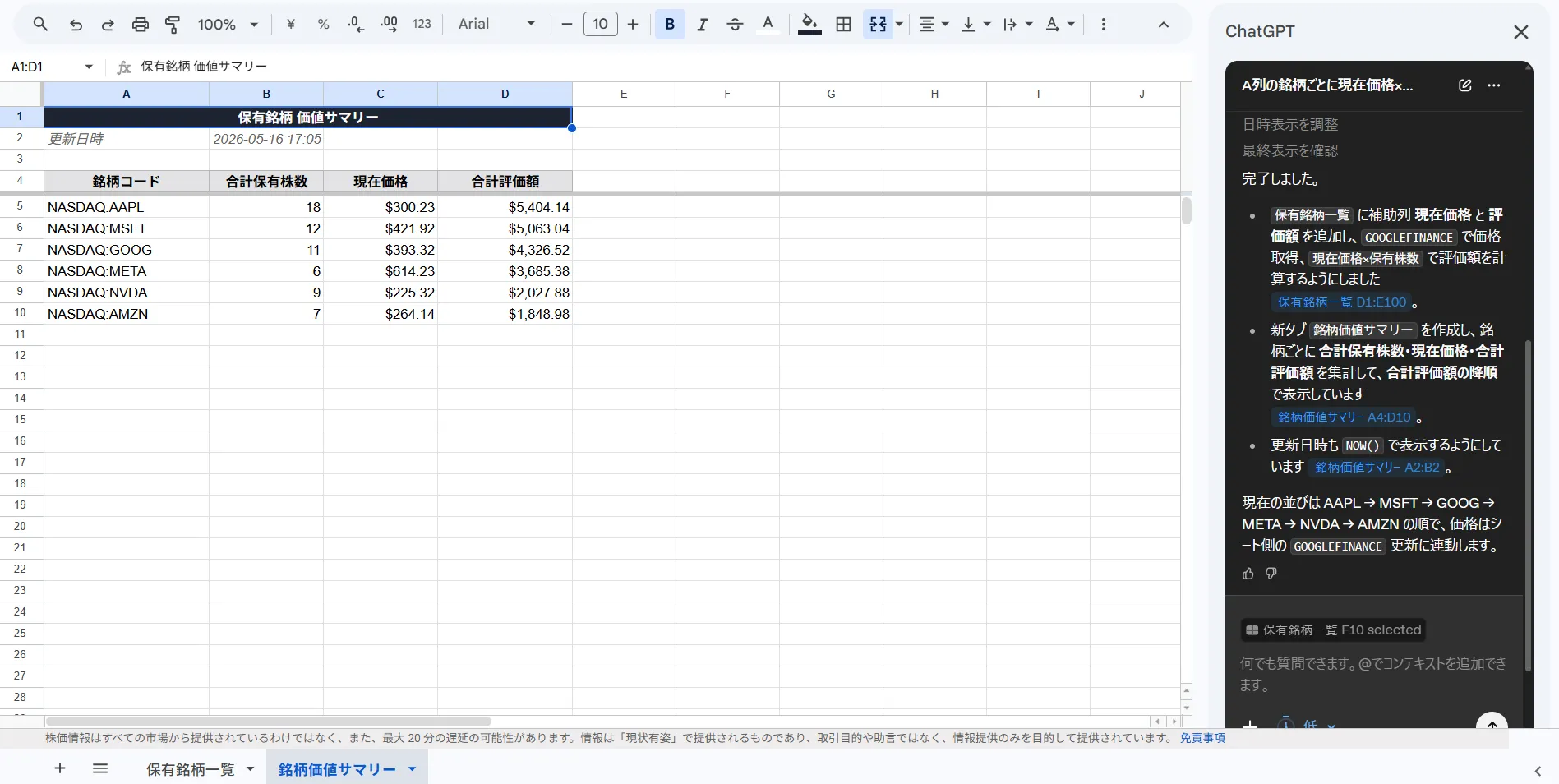
Task: Open the text color picker
Action: [x=768, y=25]
